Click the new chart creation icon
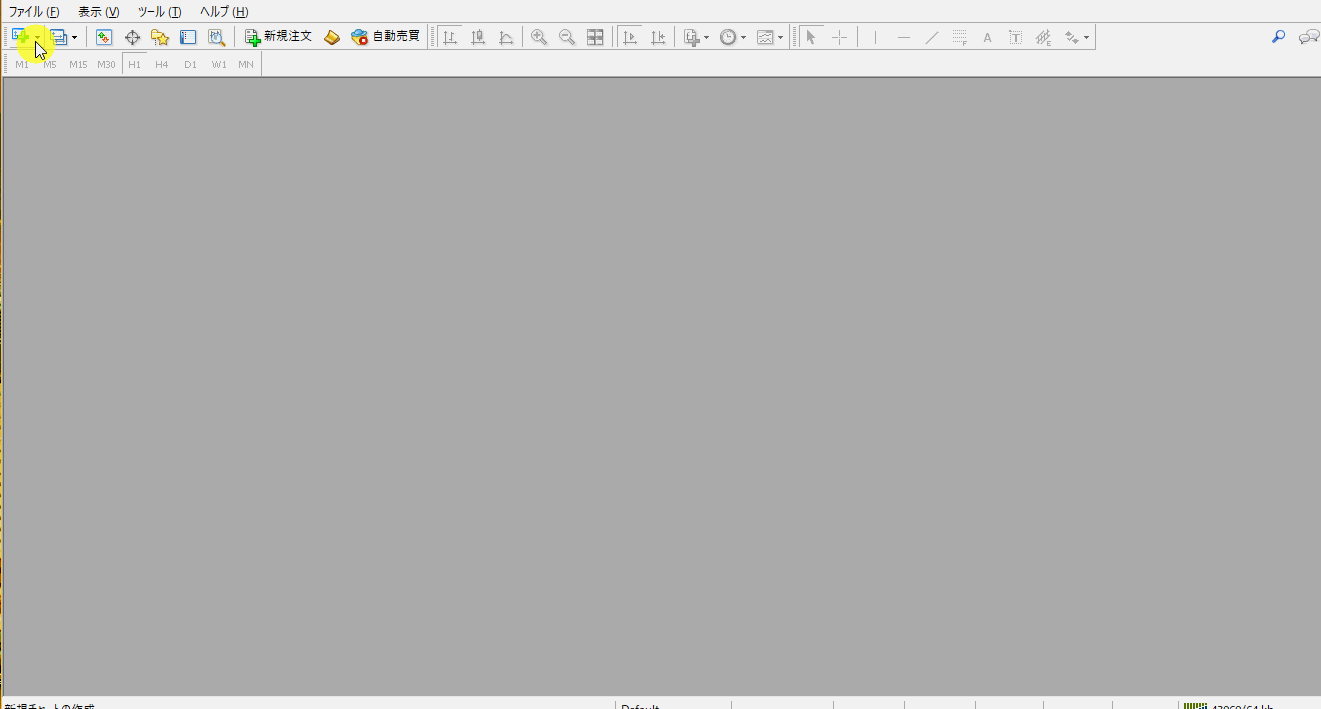1321x709 pixels. click(x=20, y=37)
